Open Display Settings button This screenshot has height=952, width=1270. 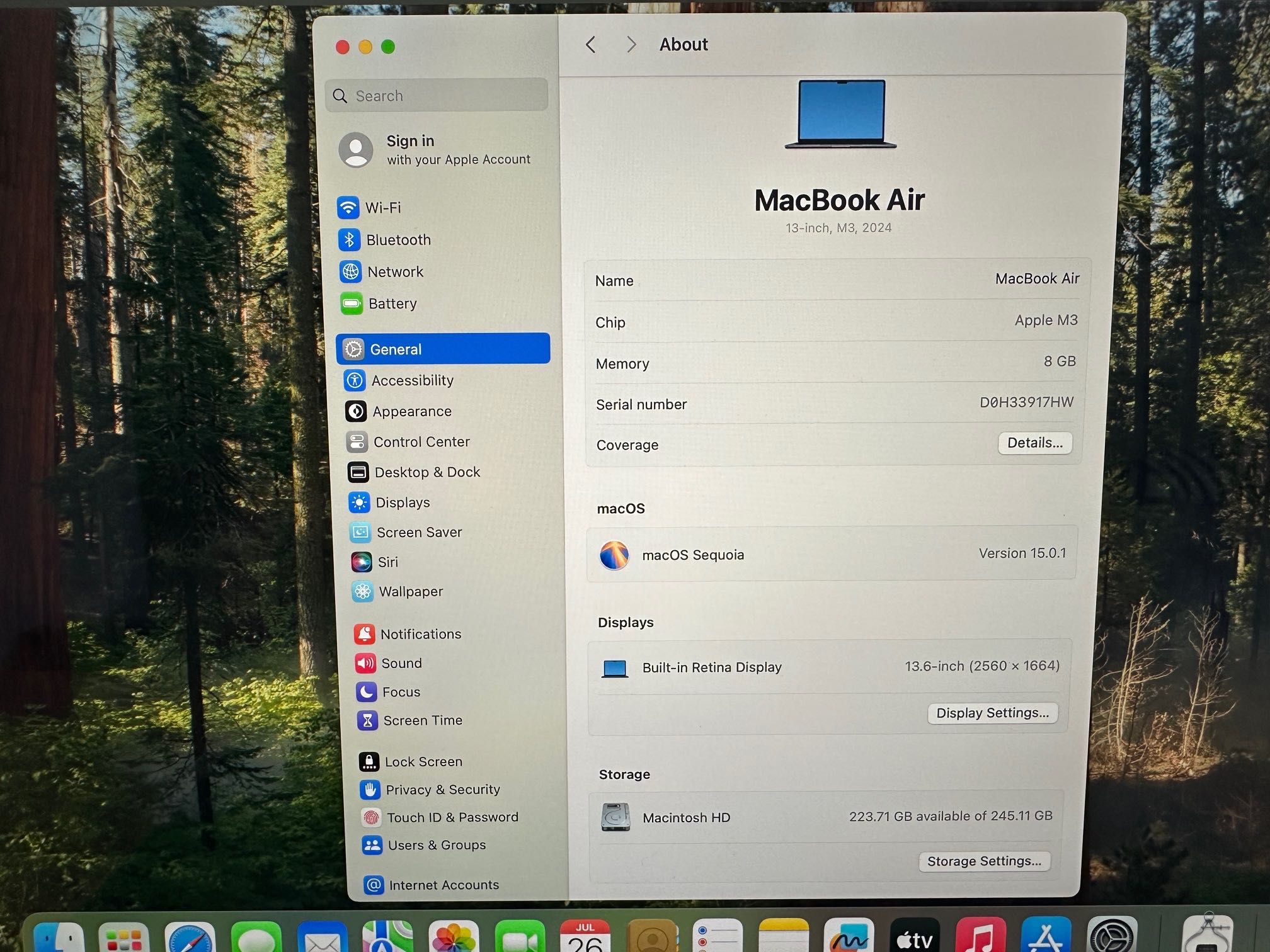pyautogui.click(x=992, y=713)
